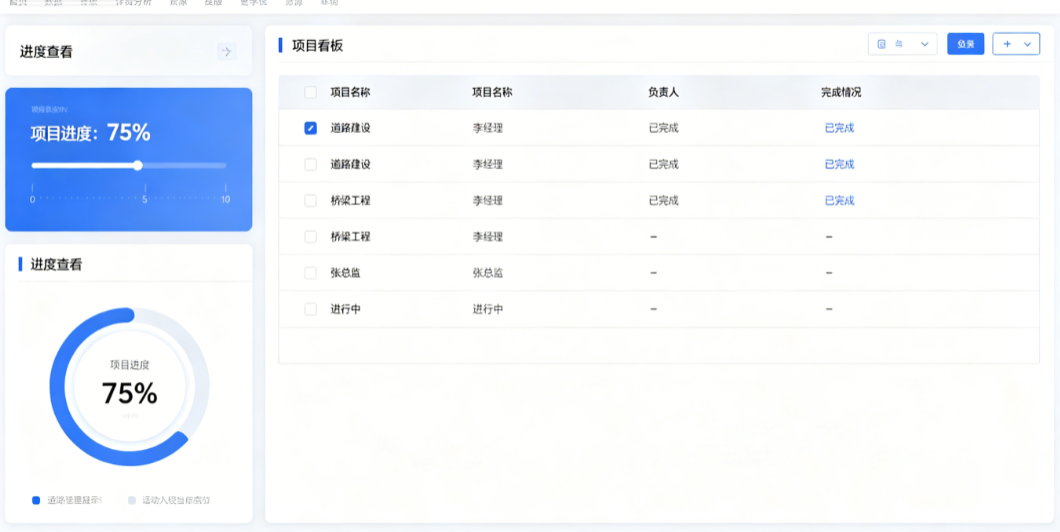Expand the filter dropdown chevron in 项目看板
The height and width of the screenshot is (532, 1060).
pos(925,45)
